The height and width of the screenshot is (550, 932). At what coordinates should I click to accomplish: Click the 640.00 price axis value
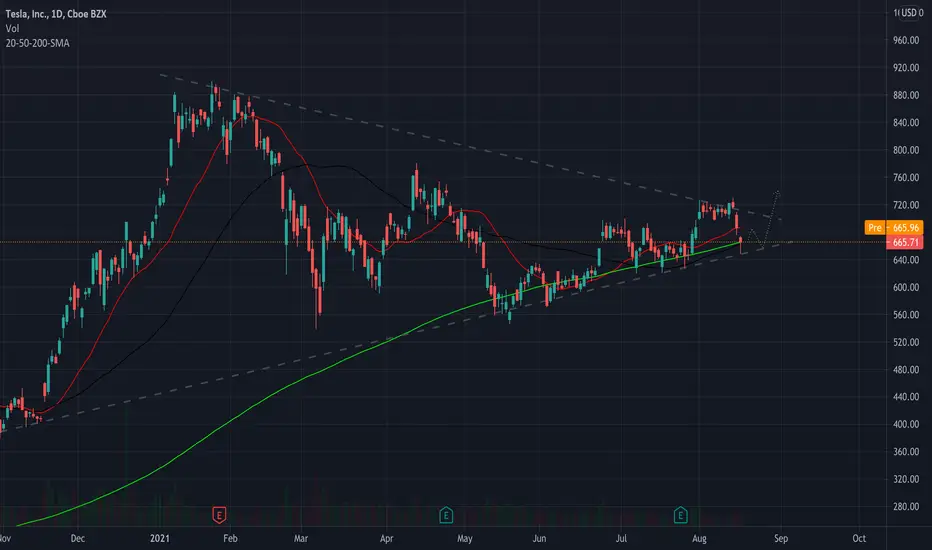click(x=906, y=260)
